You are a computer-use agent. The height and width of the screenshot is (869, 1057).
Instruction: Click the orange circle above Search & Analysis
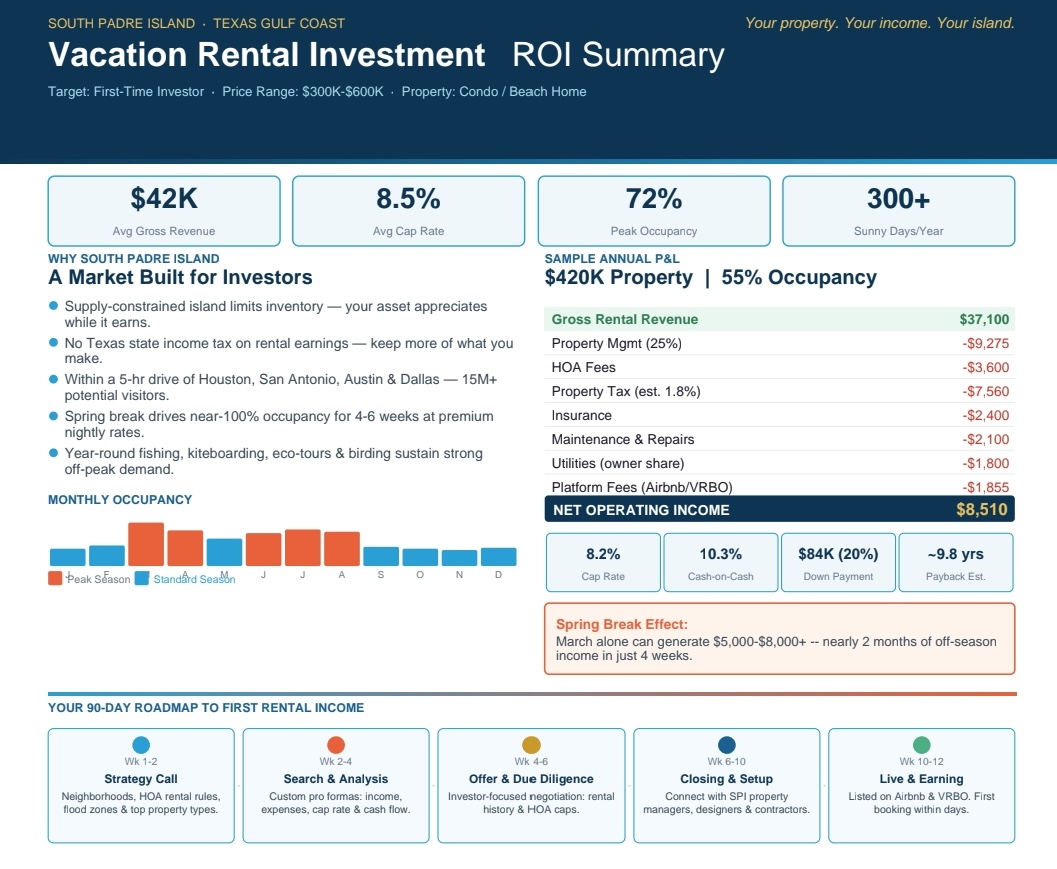[336, 744]
